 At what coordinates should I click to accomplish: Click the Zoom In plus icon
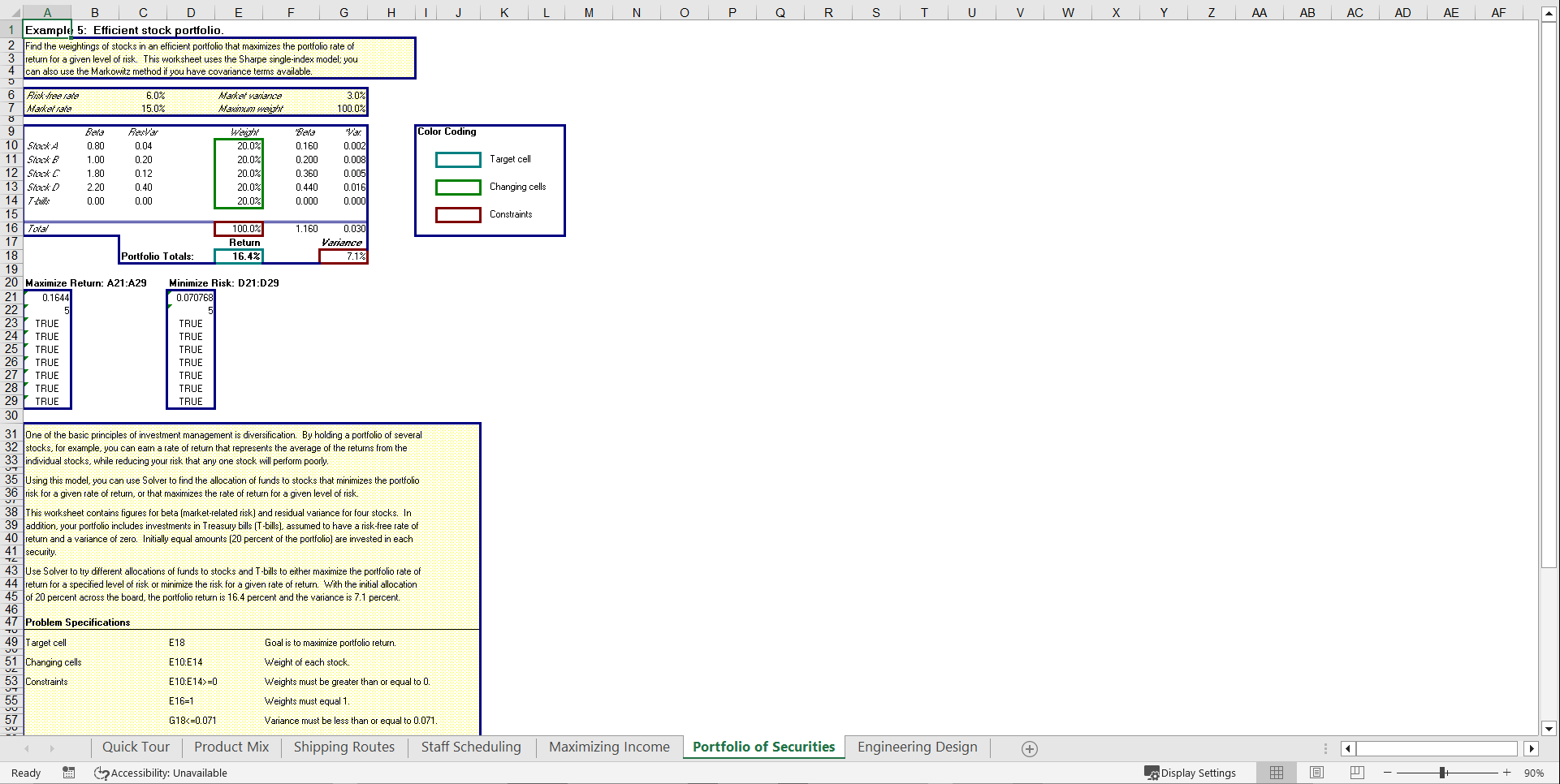click(1506, 773)
